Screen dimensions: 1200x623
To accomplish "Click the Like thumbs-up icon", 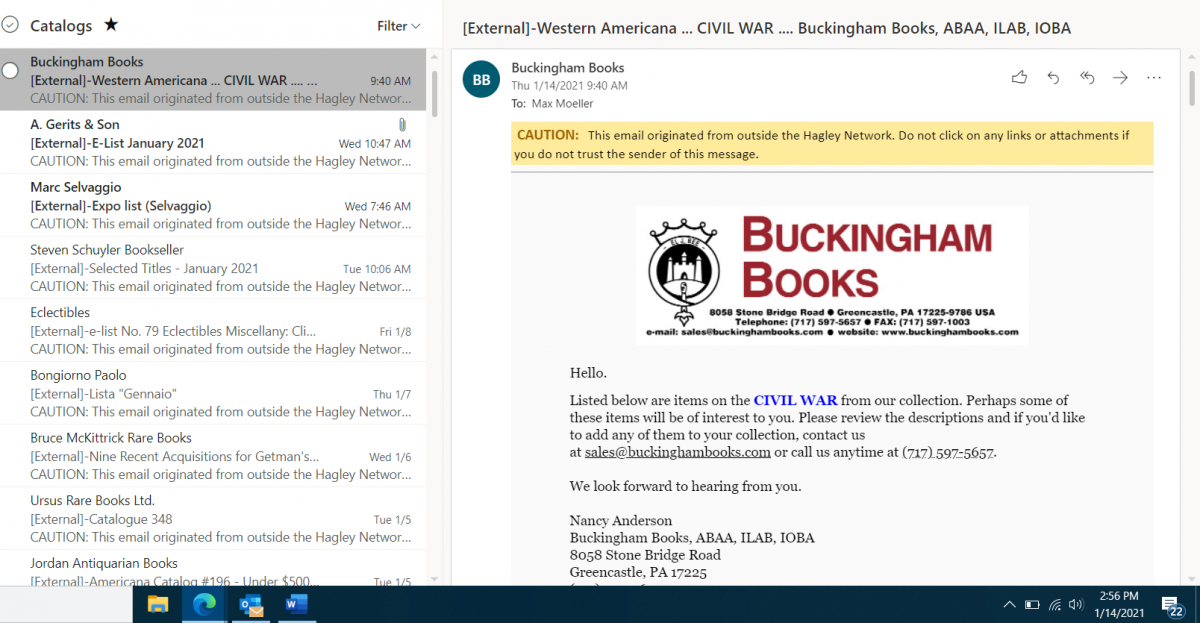I will coord(1019,77).
